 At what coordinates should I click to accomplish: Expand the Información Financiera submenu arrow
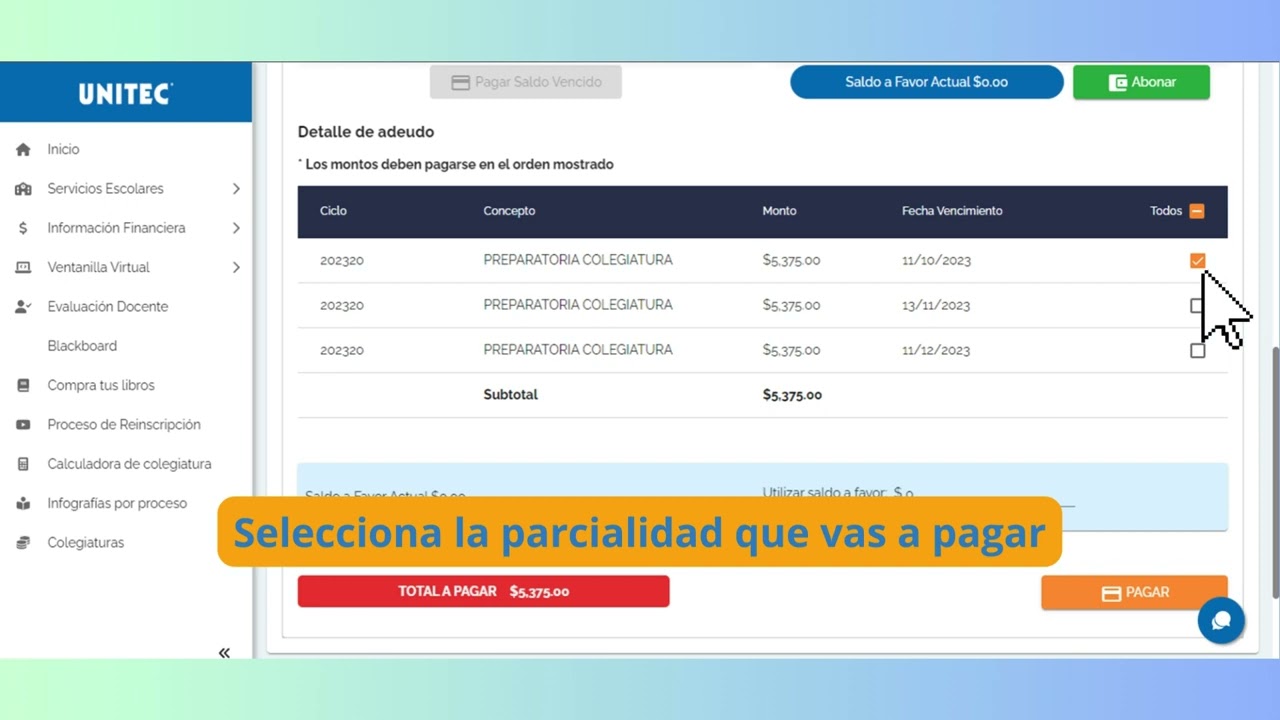(x=236, y=228)
